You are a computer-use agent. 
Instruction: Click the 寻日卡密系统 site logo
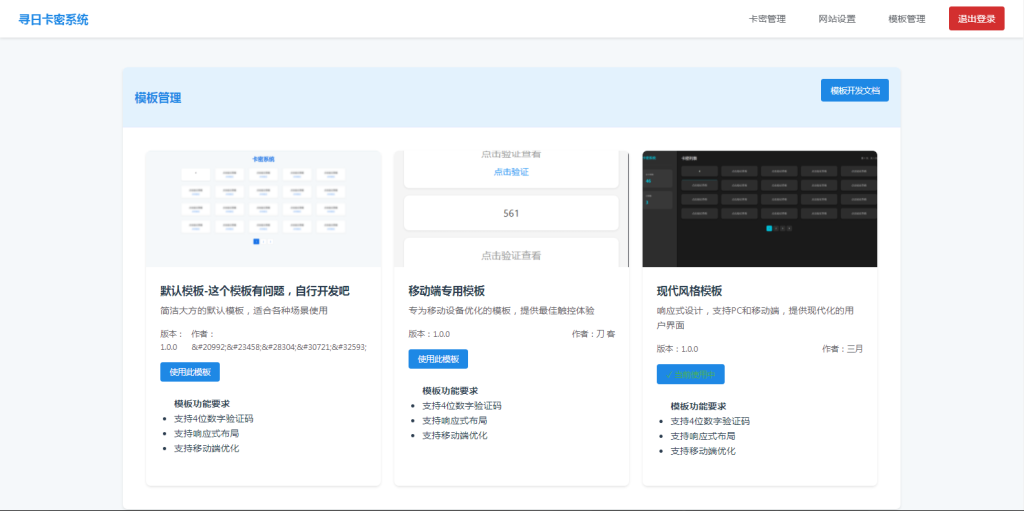(x=53, y=19)
